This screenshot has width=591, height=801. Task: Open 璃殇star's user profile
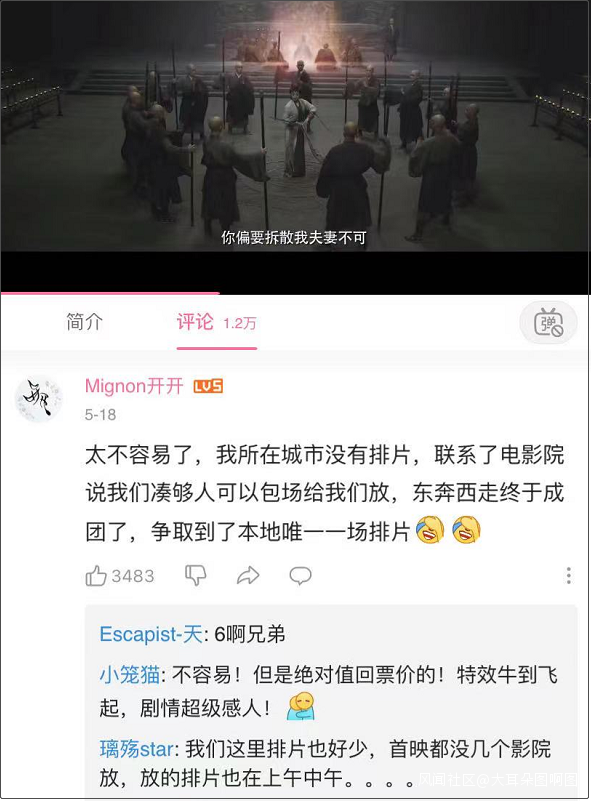136,749
